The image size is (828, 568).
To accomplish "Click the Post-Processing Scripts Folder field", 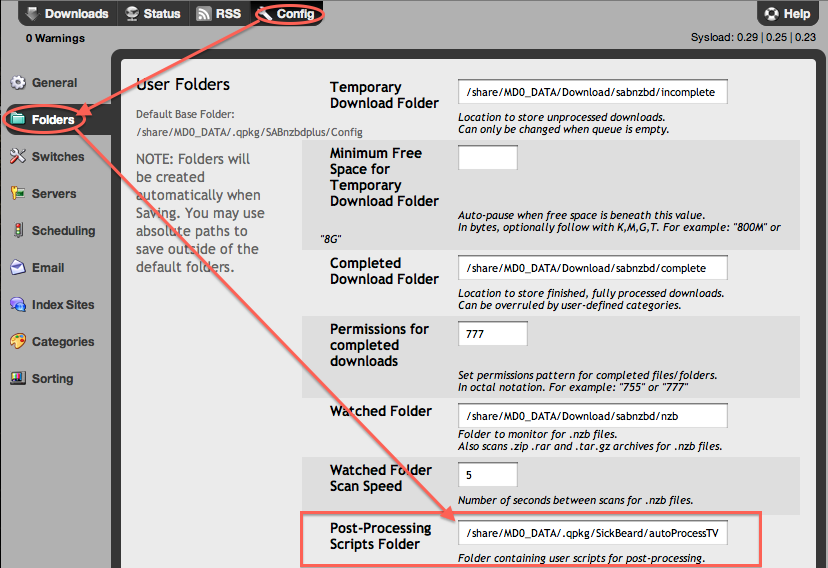I will coord(592,533).
